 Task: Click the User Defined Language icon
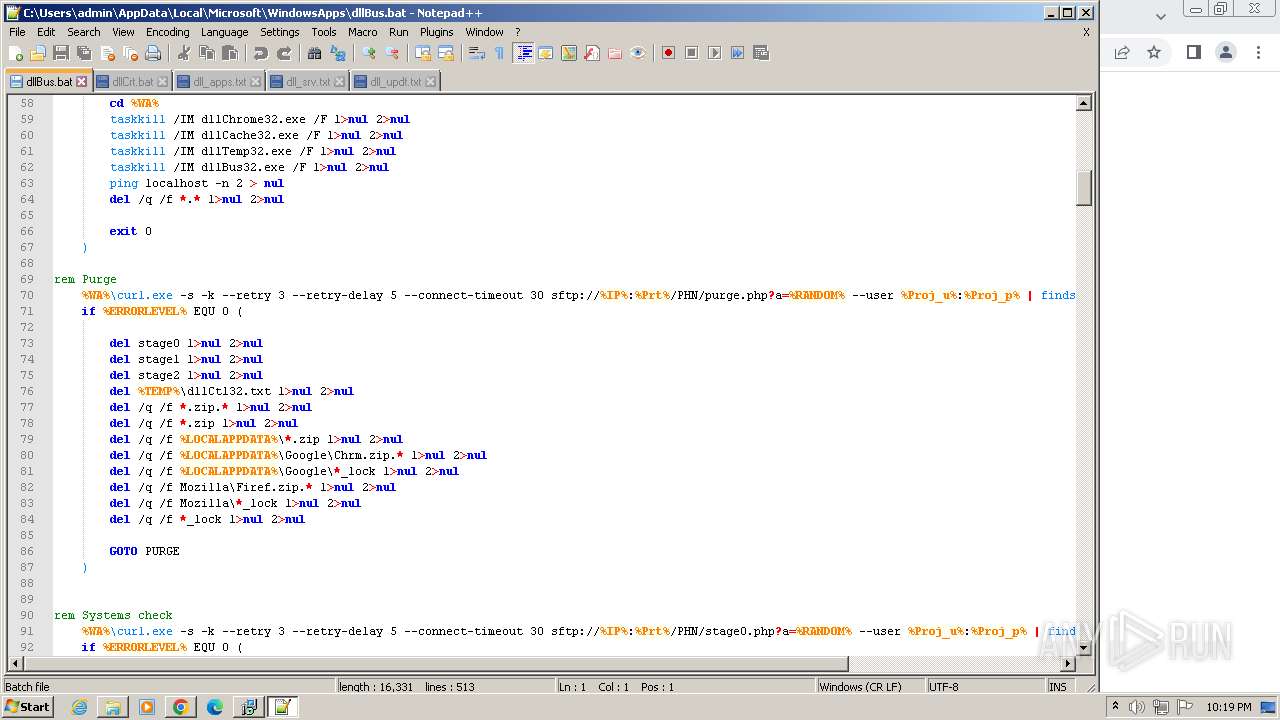coord(546,53)
